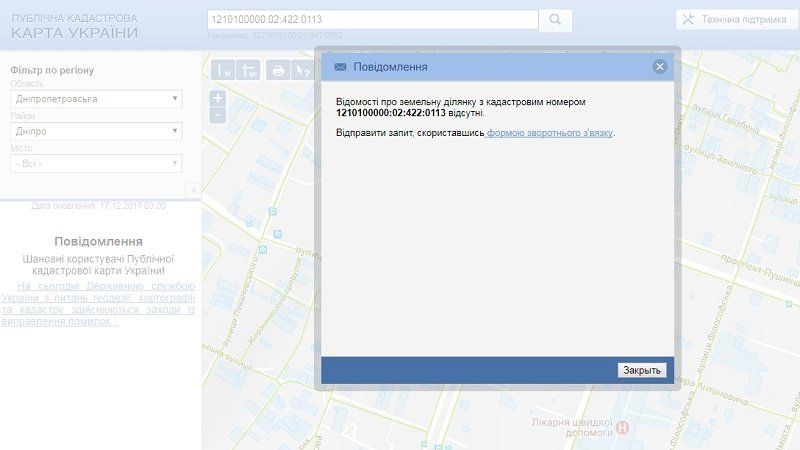
Task: Follow the формою зворотнього зв'язку link
Action: tap(549, 133)
